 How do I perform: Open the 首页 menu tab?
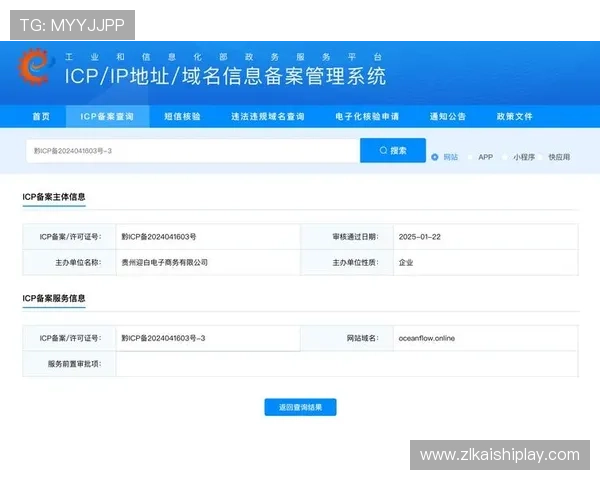(41, 116)
